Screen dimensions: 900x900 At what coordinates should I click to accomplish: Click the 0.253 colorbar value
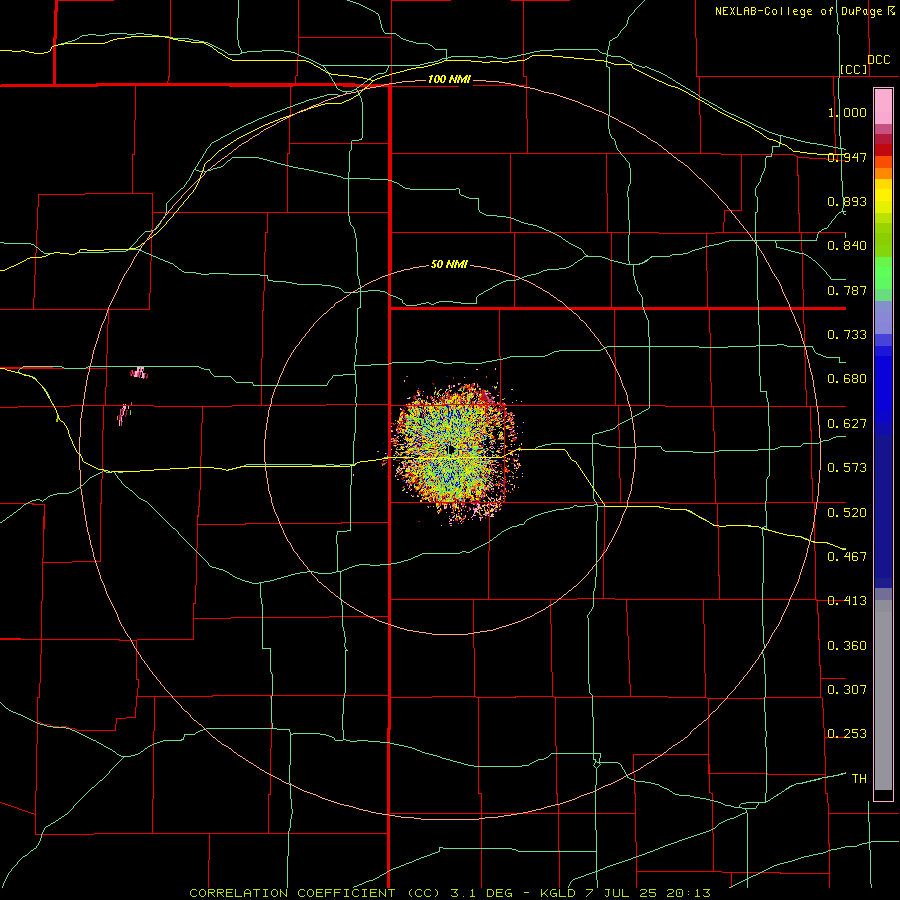click(847, 734)
